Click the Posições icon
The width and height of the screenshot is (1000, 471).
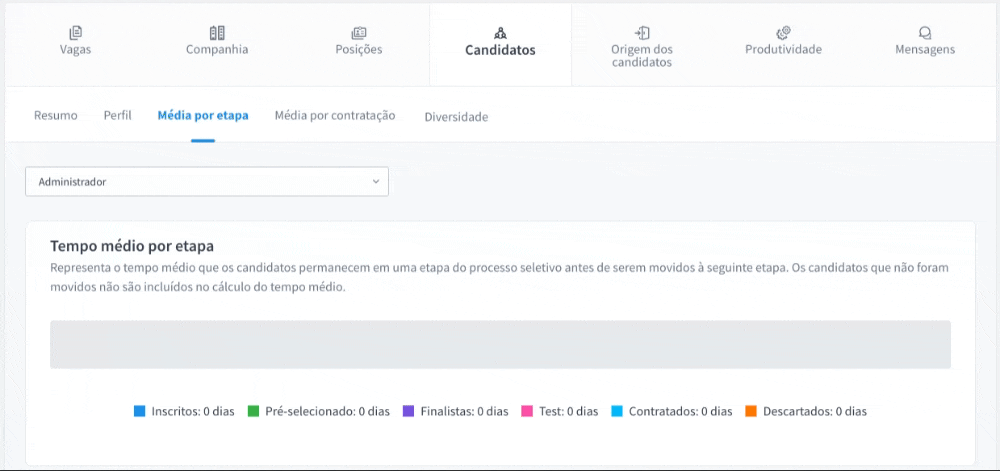(359, 33)
